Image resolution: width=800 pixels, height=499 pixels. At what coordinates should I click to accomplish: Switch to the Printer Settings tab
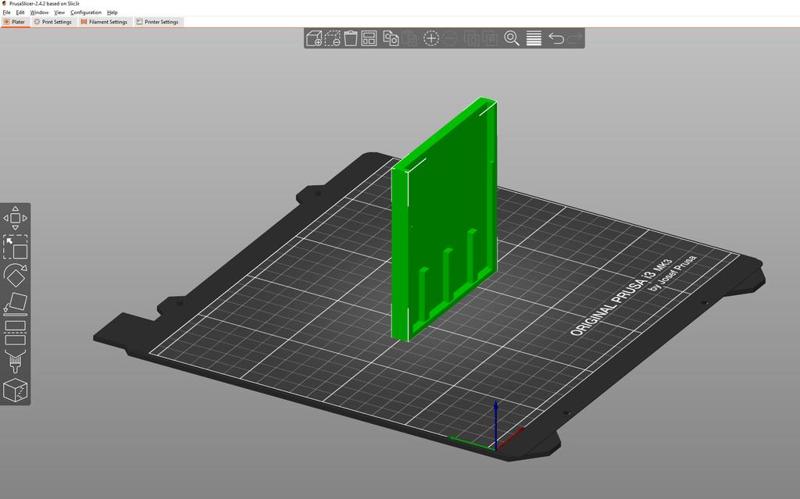click(158, 22)
